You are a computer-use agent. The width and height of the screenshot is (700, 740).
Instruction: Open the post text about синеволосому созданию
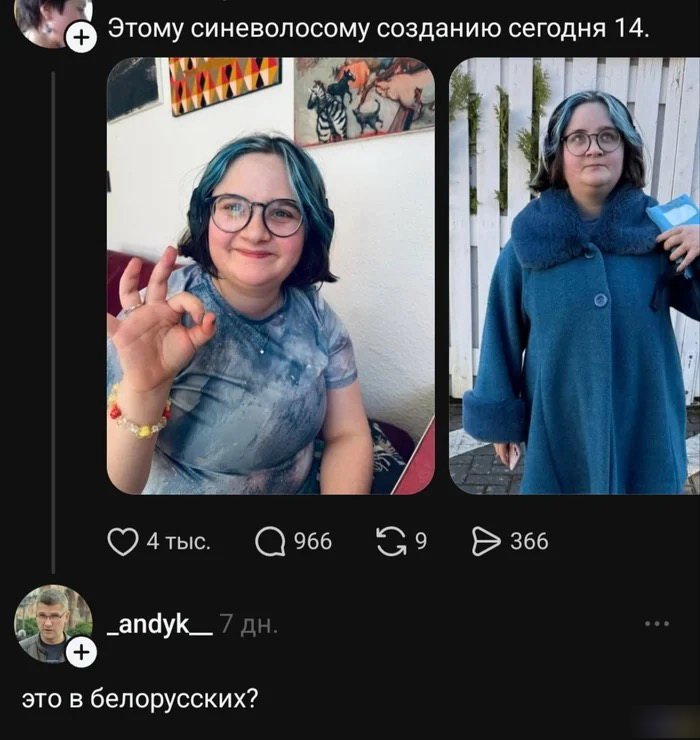[379, 29]
